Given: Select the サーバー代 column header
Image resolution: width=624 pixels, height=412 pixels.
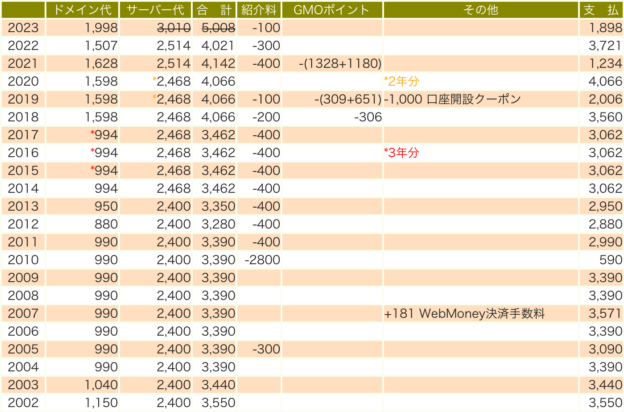Looking at the screenshot, I should [153, 10].
